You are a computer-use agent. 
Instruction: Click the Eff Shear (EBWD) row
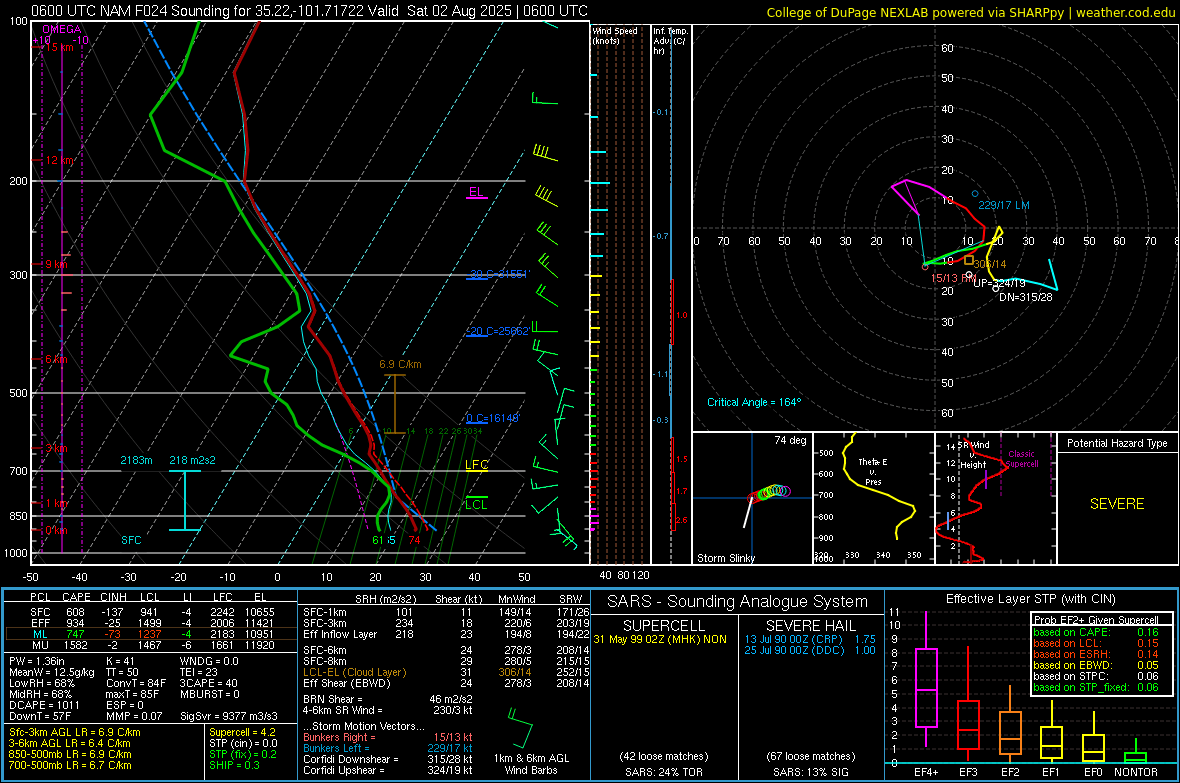[446, 683]
